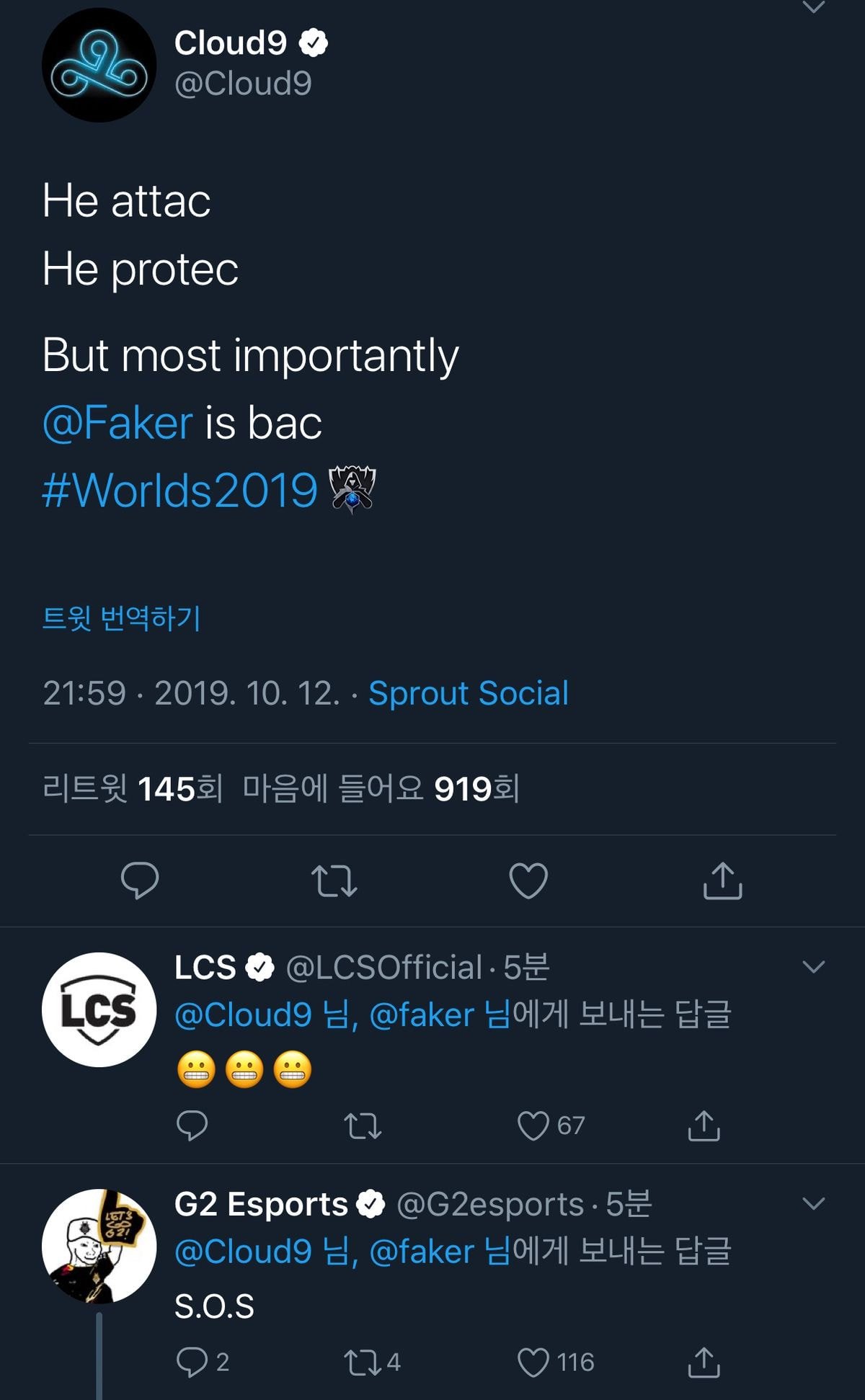Viewport: 865px width, 1400px height.
Task: Retweet the LCS reply
Action: click(x=363, y=1125)
